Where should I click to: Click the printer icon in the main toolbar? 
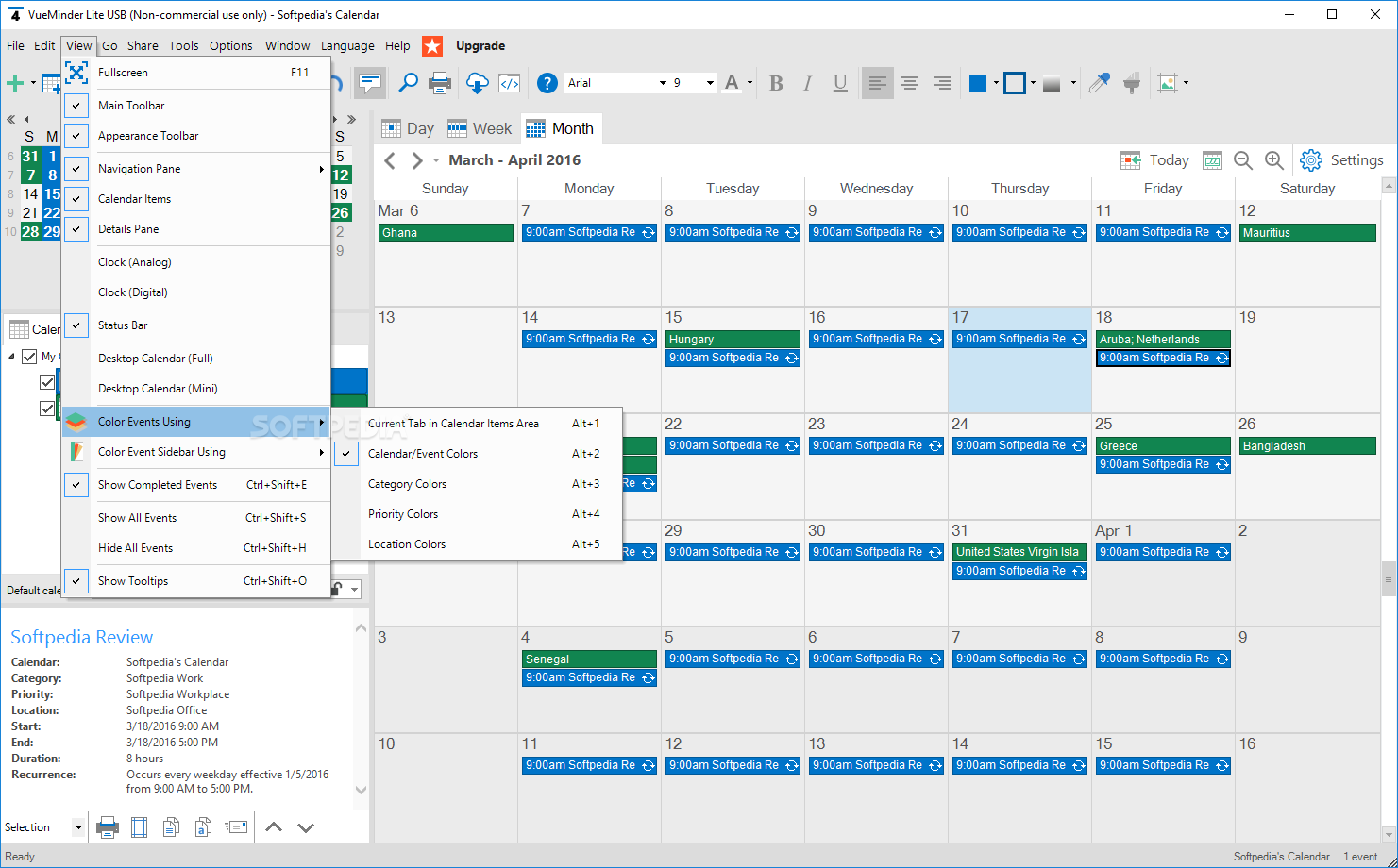coord(440,83)
